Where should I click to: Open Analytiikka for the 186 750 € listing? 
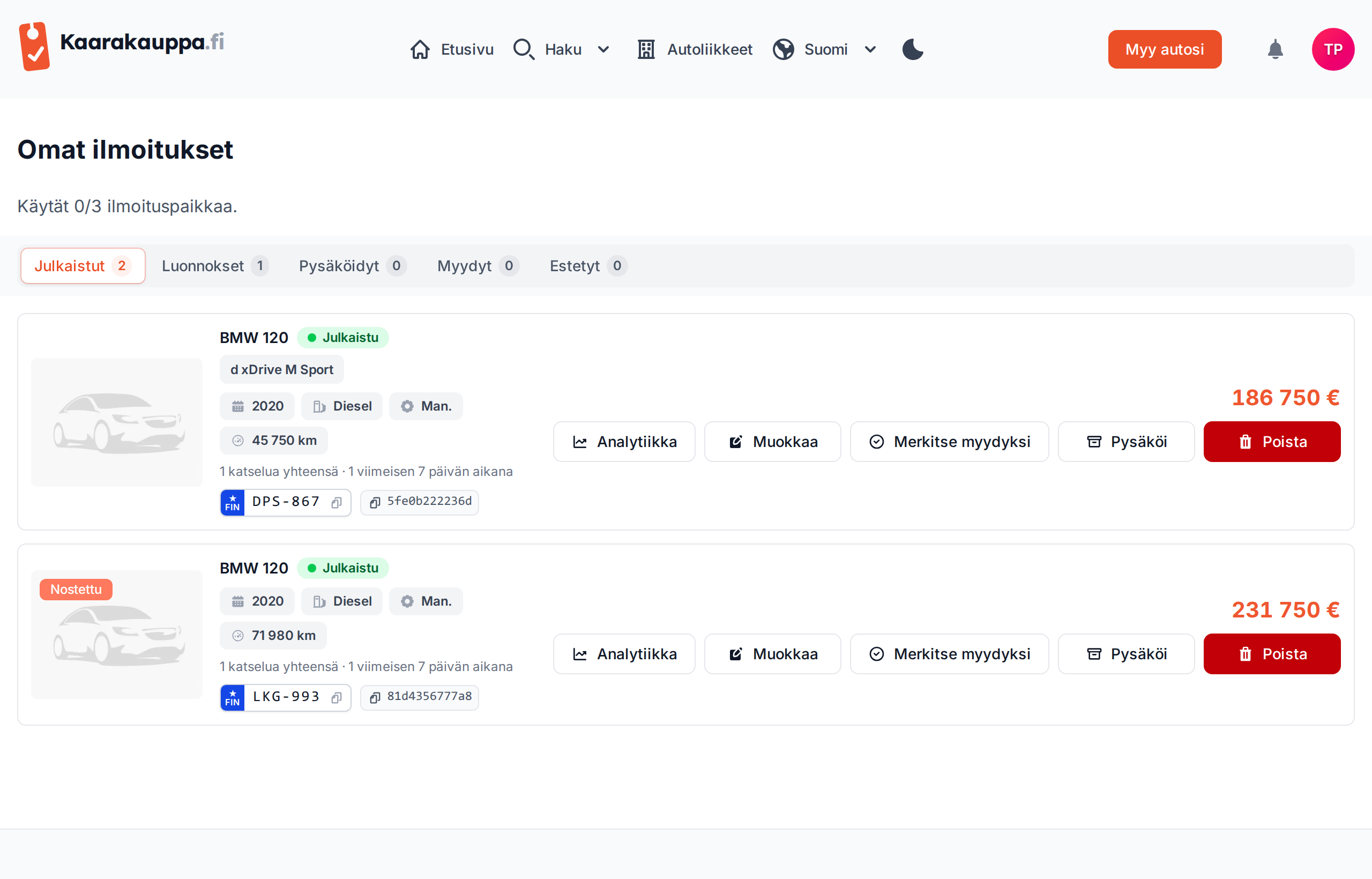pos(624,442)
